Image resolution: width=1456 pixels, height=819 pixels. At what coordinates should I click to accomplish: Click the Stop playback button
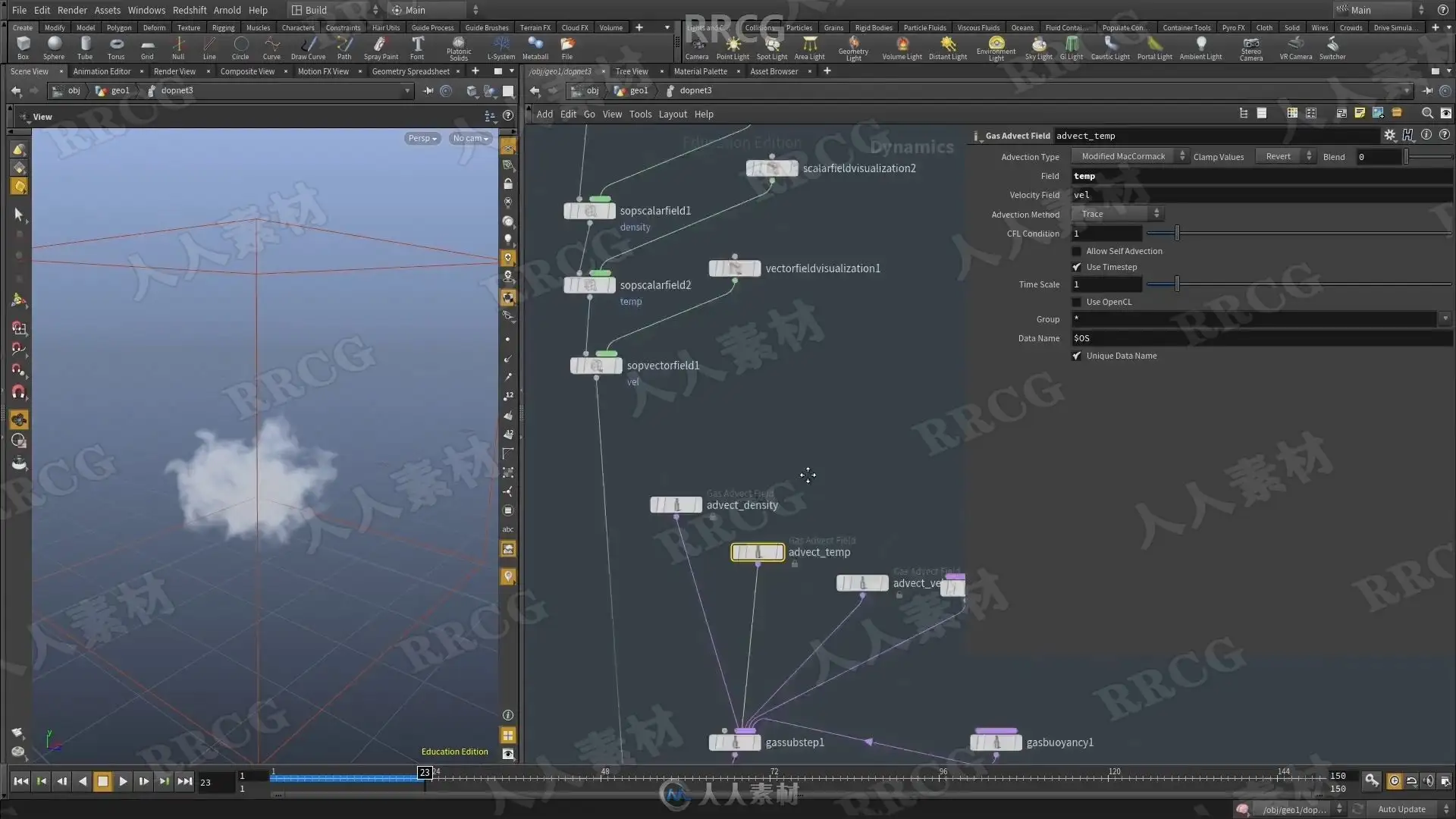102,781
